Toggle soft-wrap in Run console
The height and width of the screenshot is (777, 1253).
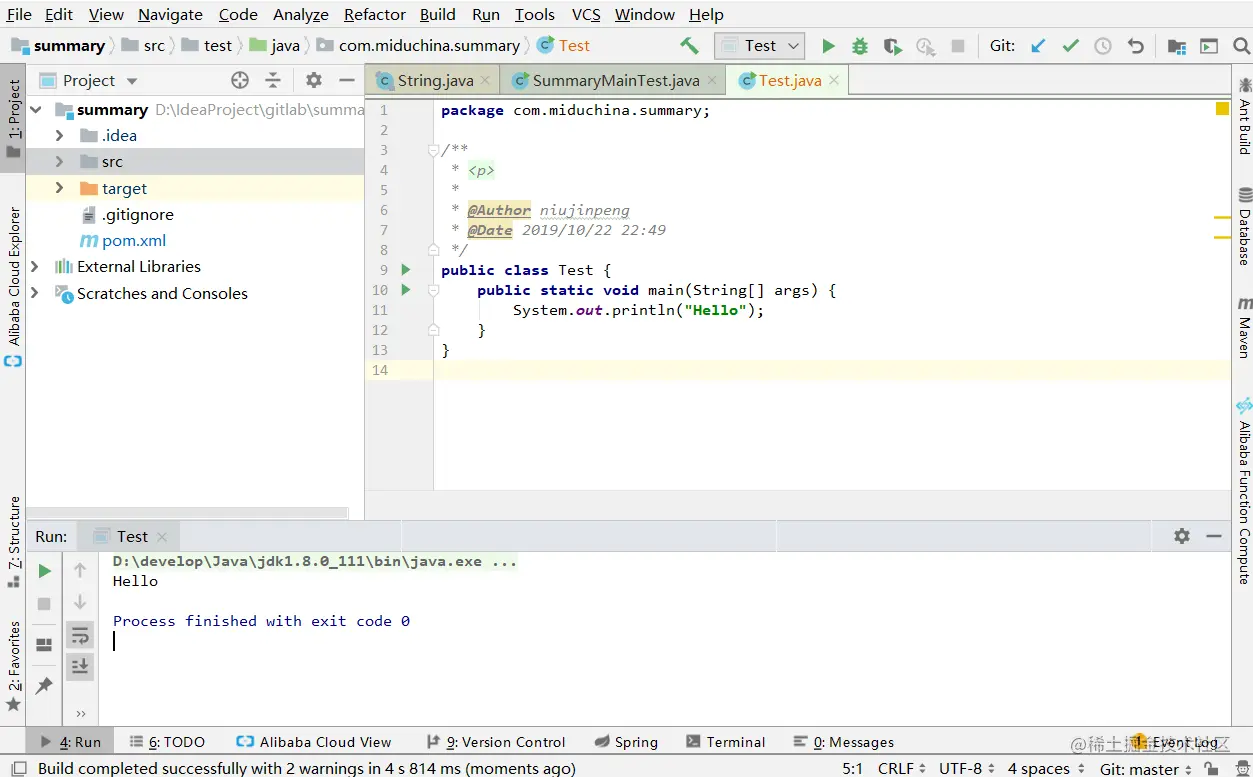tap(80, 635)
